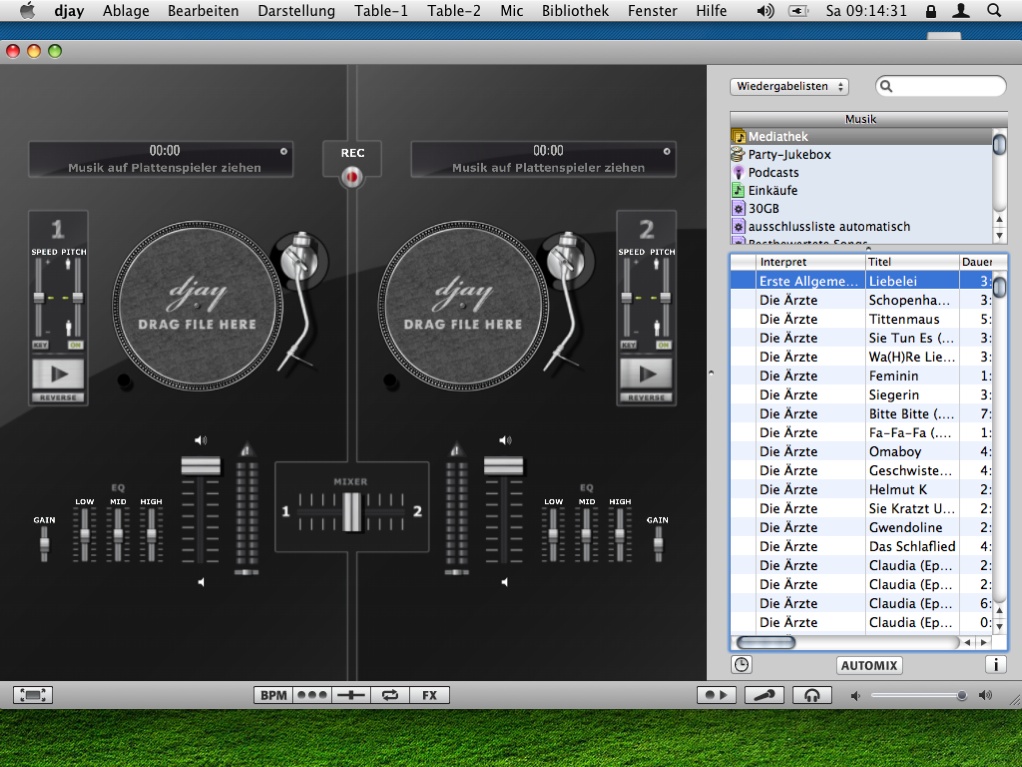The image size is (1022, 767).
Task: Click the deck 1 volume fader handle
Action: tap(201, 466)
